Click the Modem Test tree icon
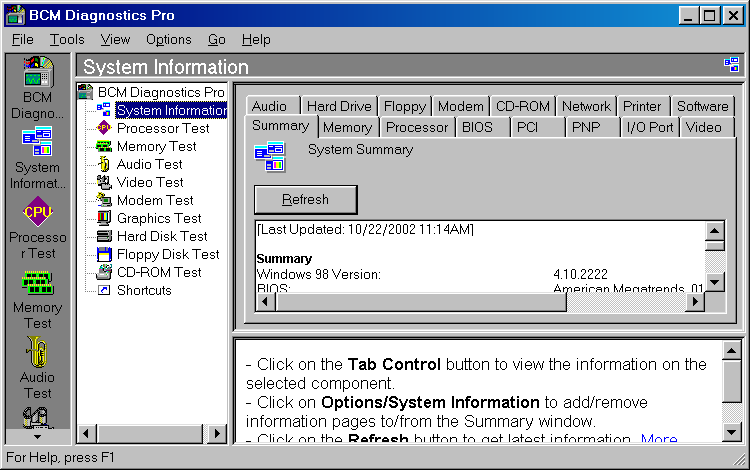 104,199
